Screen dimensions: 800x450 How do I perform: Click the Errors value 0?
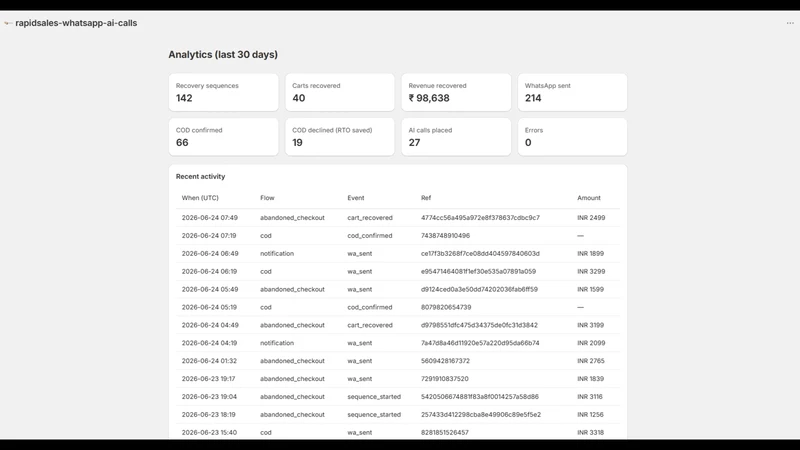528,142
